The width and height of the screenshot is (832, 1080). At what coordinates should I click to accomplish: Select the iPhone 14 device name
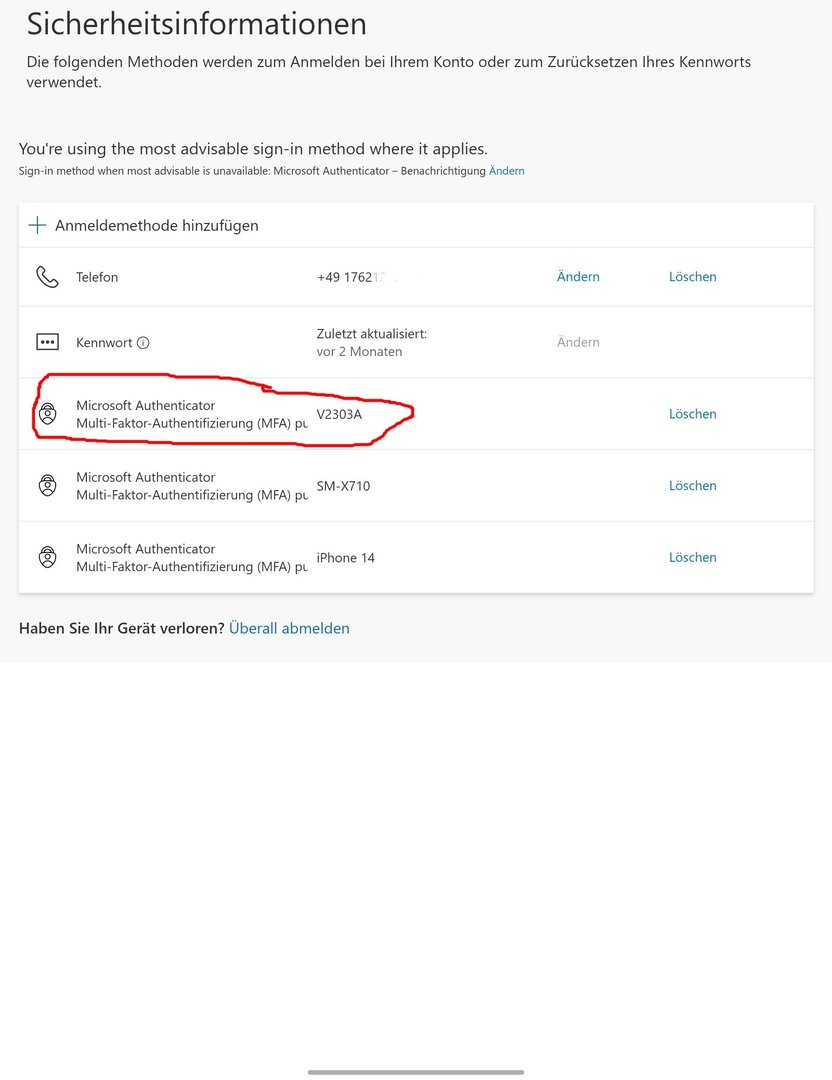tap(345, 557)
